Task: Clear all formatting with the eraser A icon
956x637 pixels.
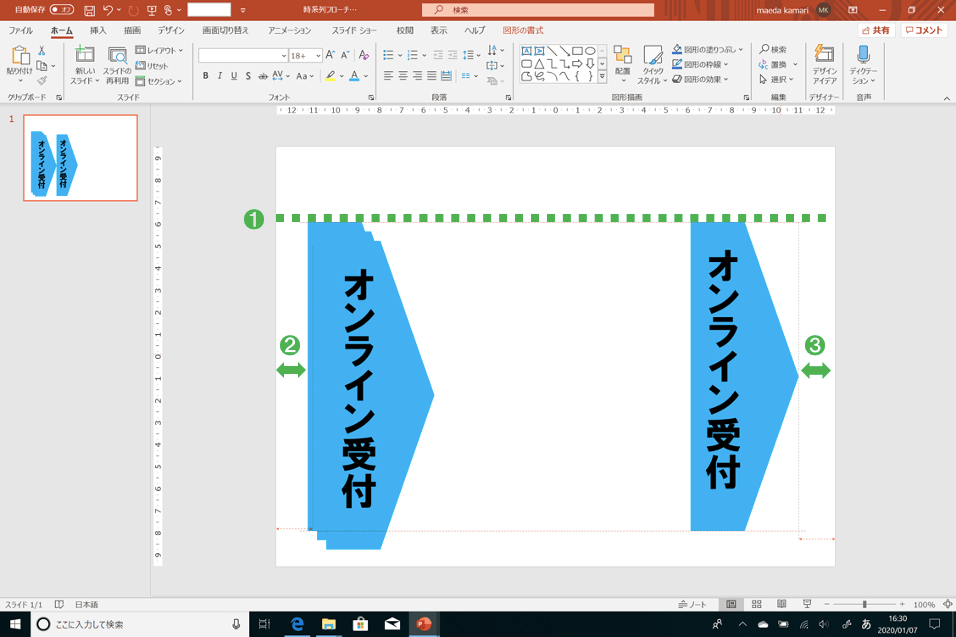Action: click(364, 55)
